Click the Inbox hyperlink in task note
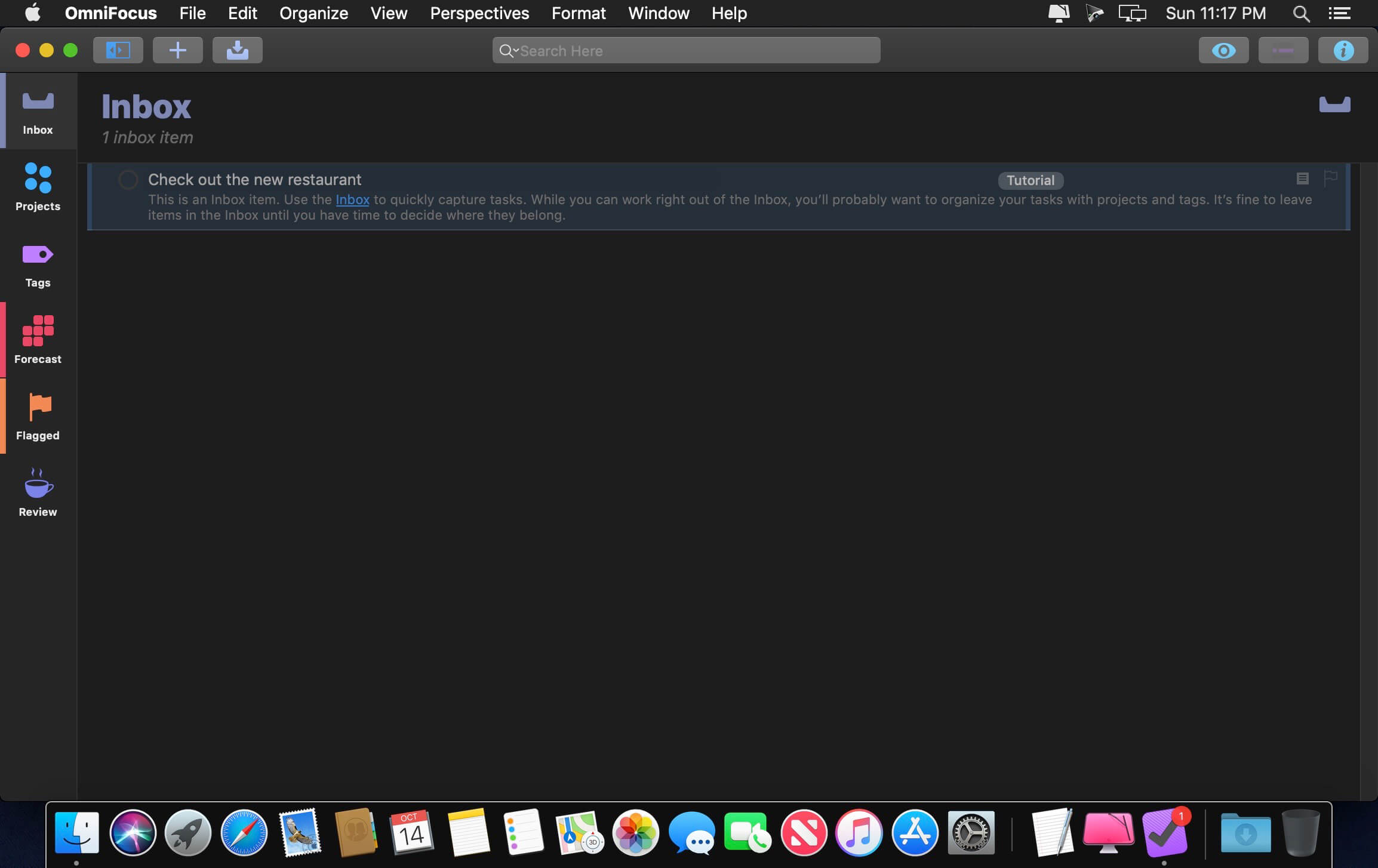This screenshot has height=868, width=1378. coord(352,199)
